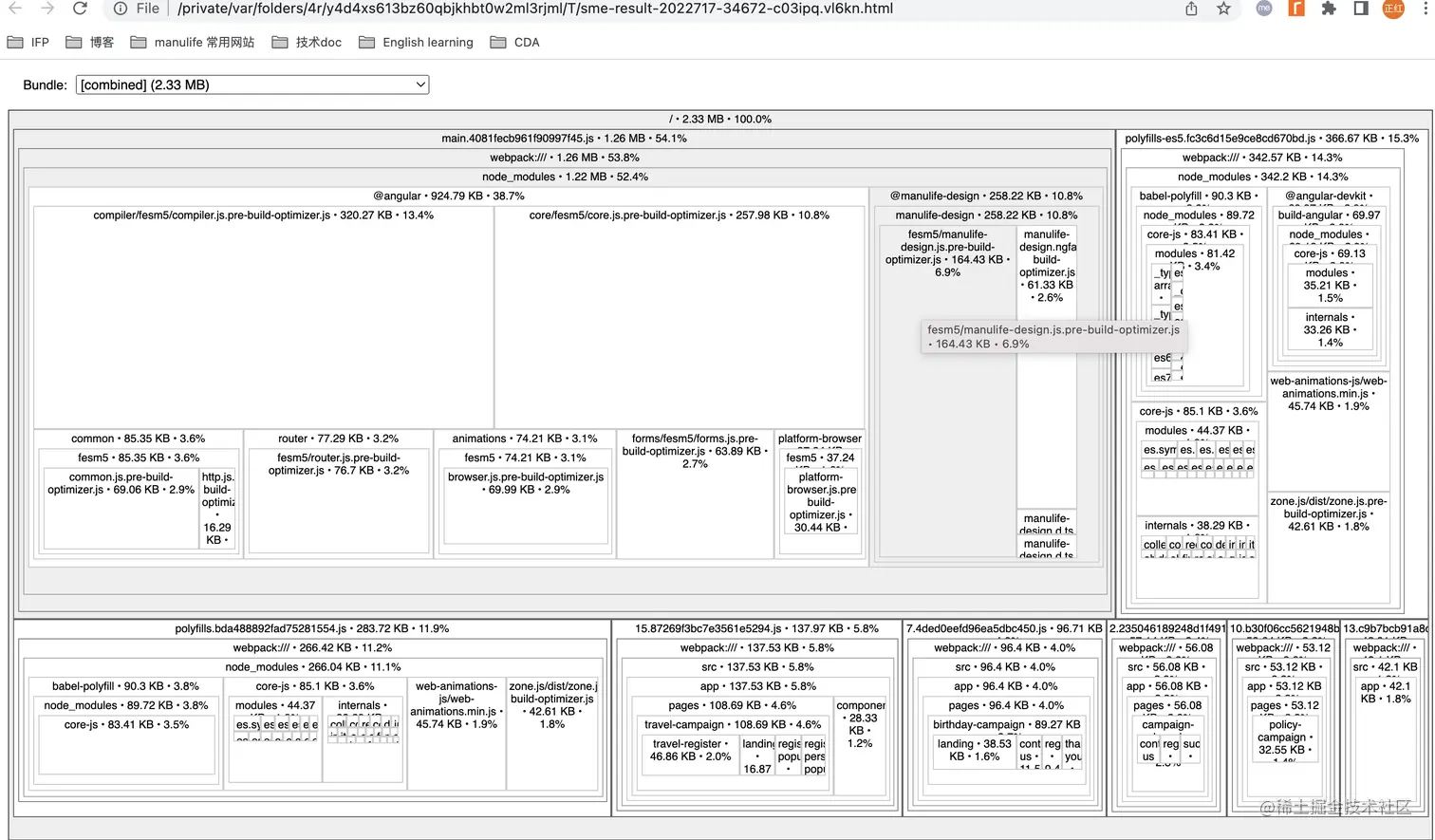Select the root '/ • 2.33 MB • 100.0%' header

click(x=720, y=119)
